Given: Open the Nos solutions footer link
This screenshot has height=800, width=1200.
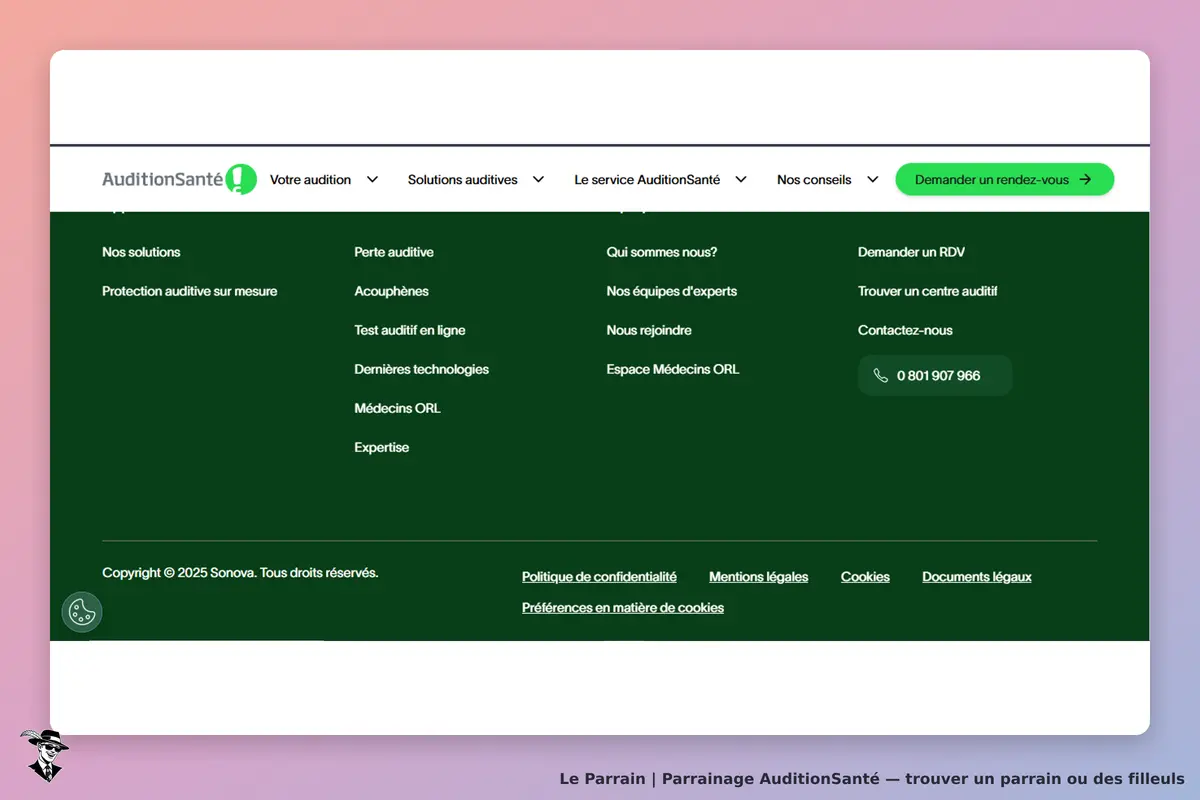Looking at the screenshot, I should pos(141,252).
